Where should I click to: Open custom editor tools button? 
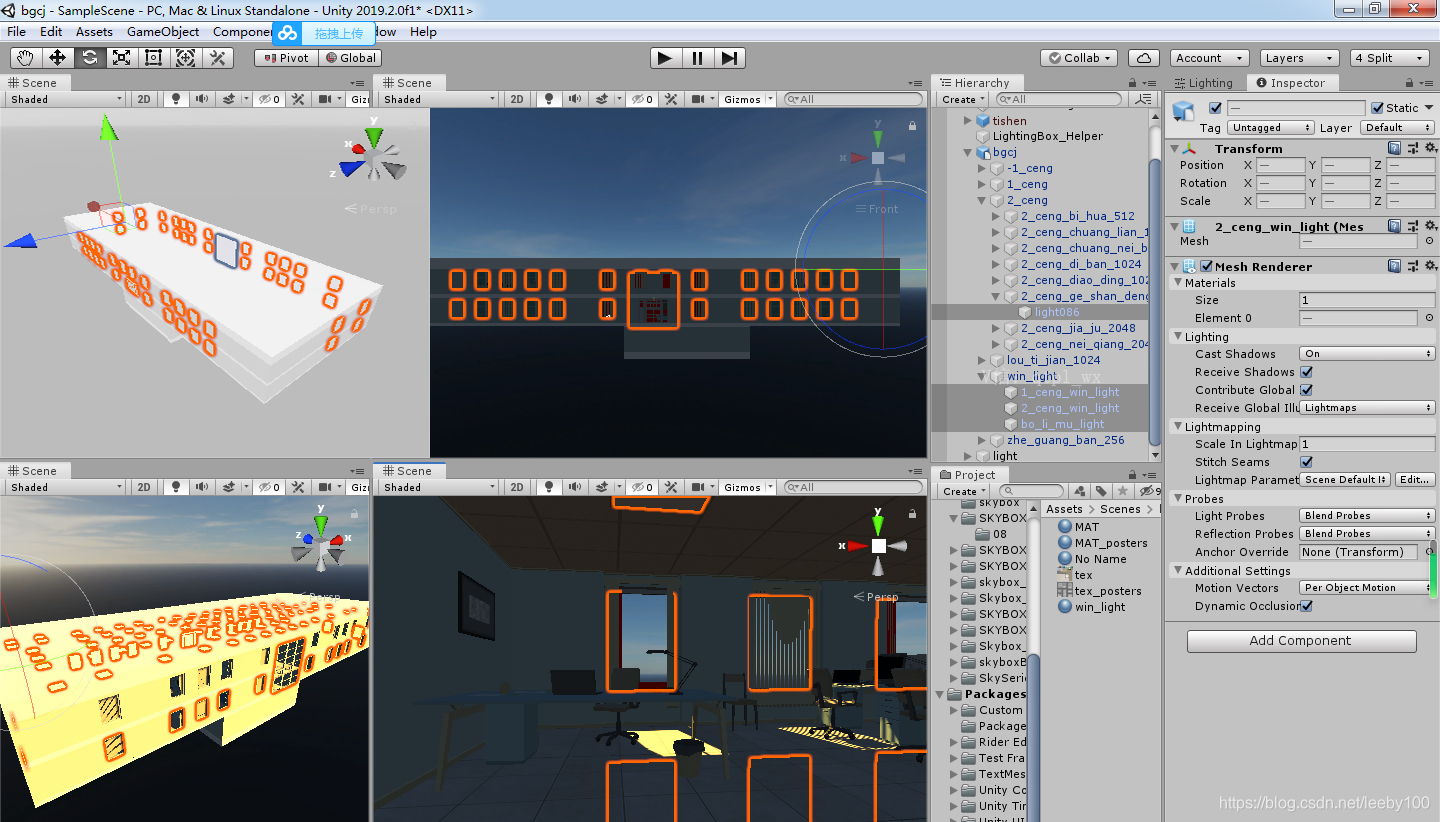pyautogui.click(x=217, y=58)
